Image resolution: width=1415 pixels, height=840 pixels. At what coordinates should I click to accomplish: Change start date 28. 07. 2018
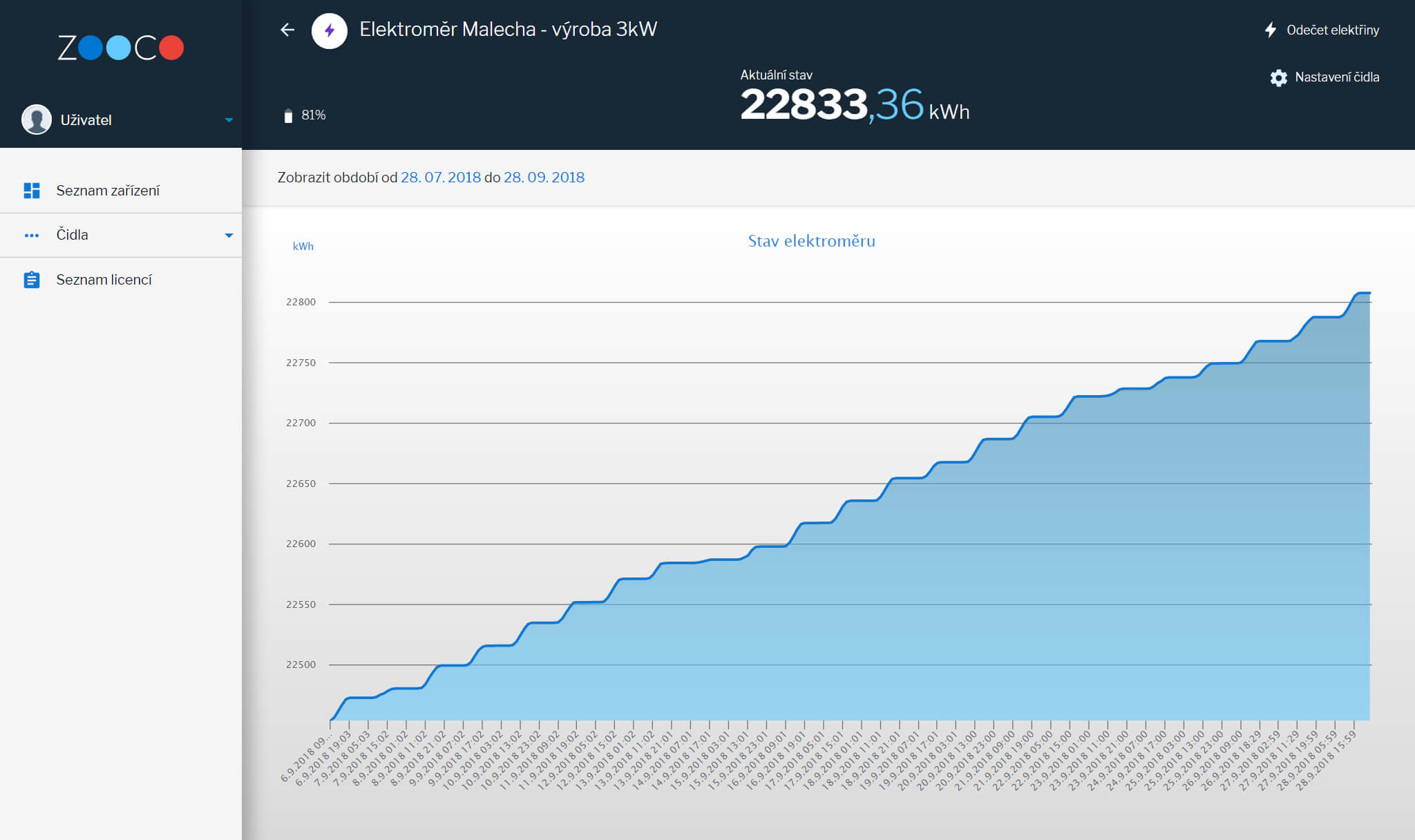441,178
